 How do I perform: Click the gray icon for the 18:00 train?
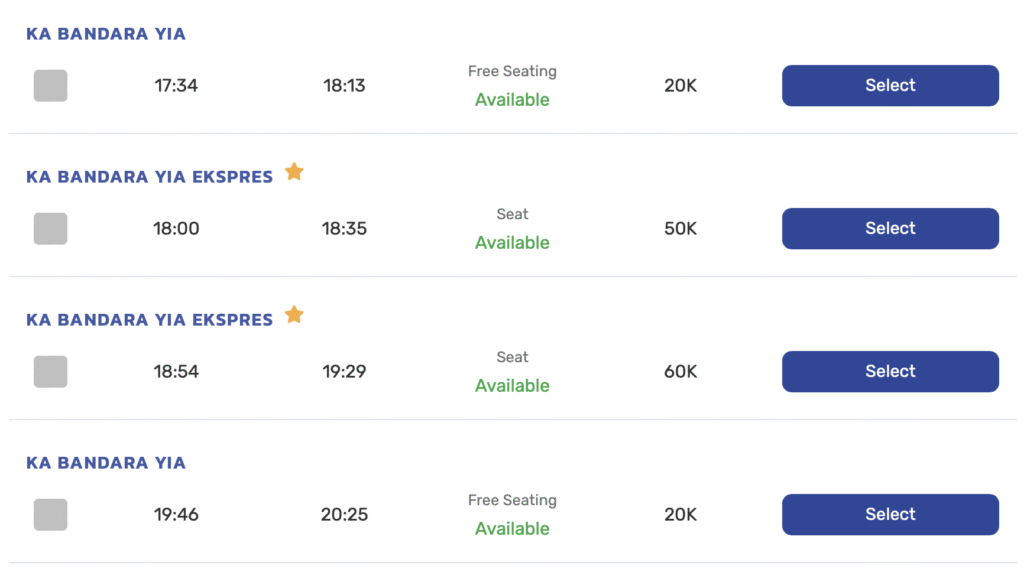tap(50, 229)
